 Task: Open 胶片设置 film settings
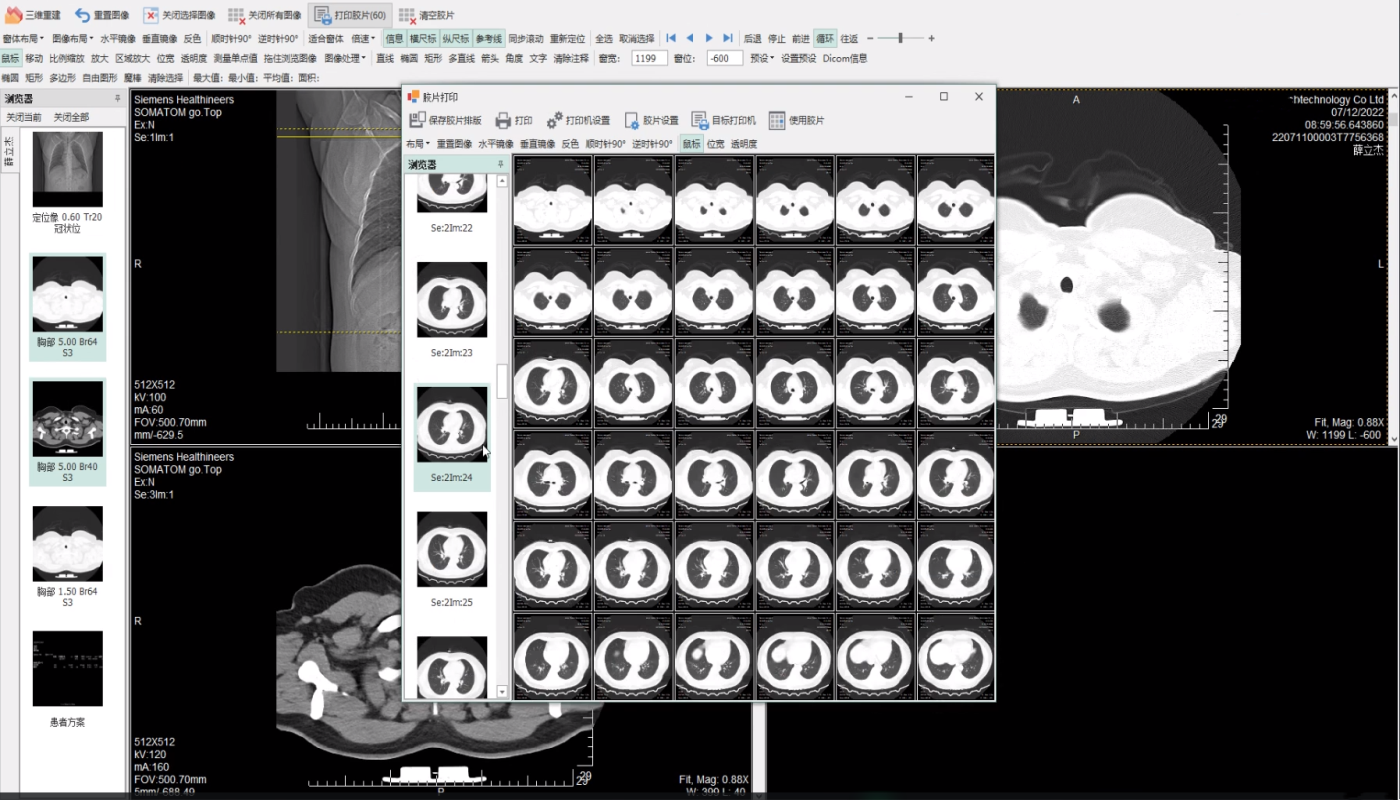click(651, 120)
